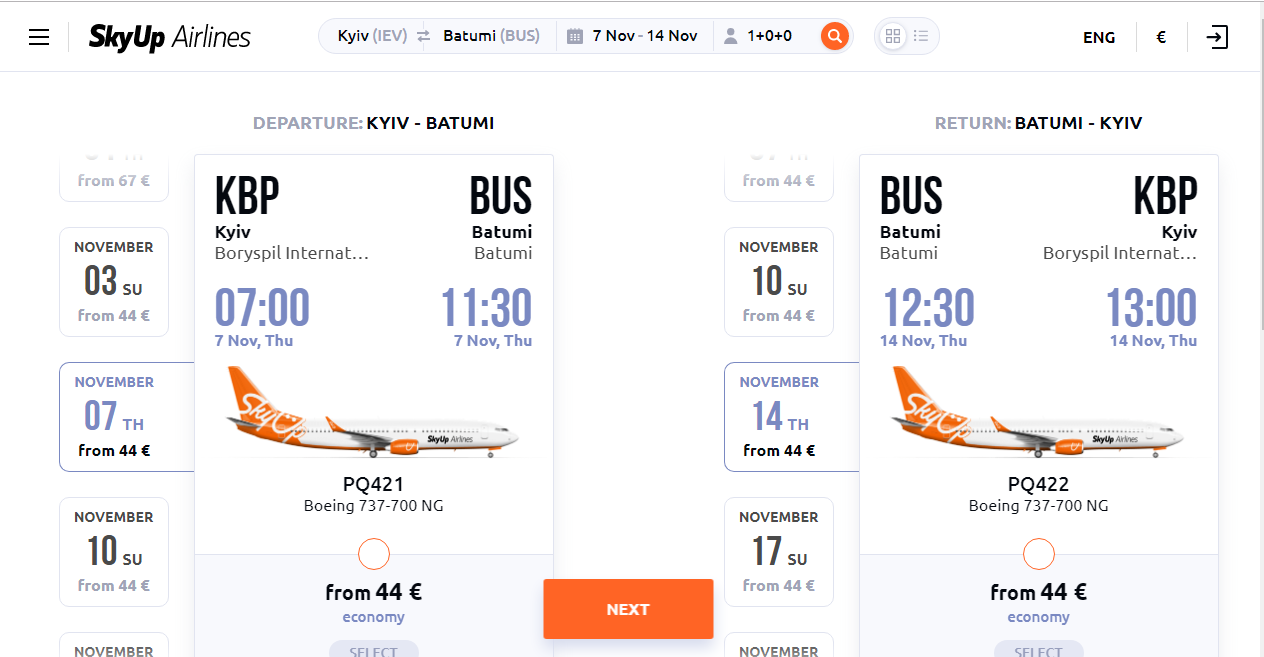1264x657 pixels.
Task: Click the orange search magnifier icon
Action: [x=835, y=37]
